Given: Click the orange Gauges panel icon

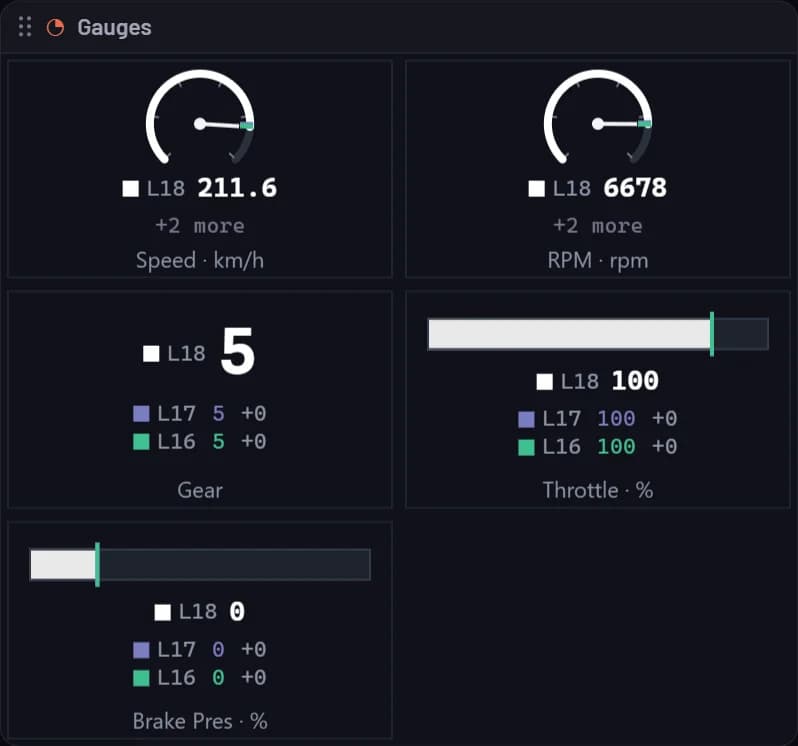Looking at the screenshot, I should click(x=55, y=27).
